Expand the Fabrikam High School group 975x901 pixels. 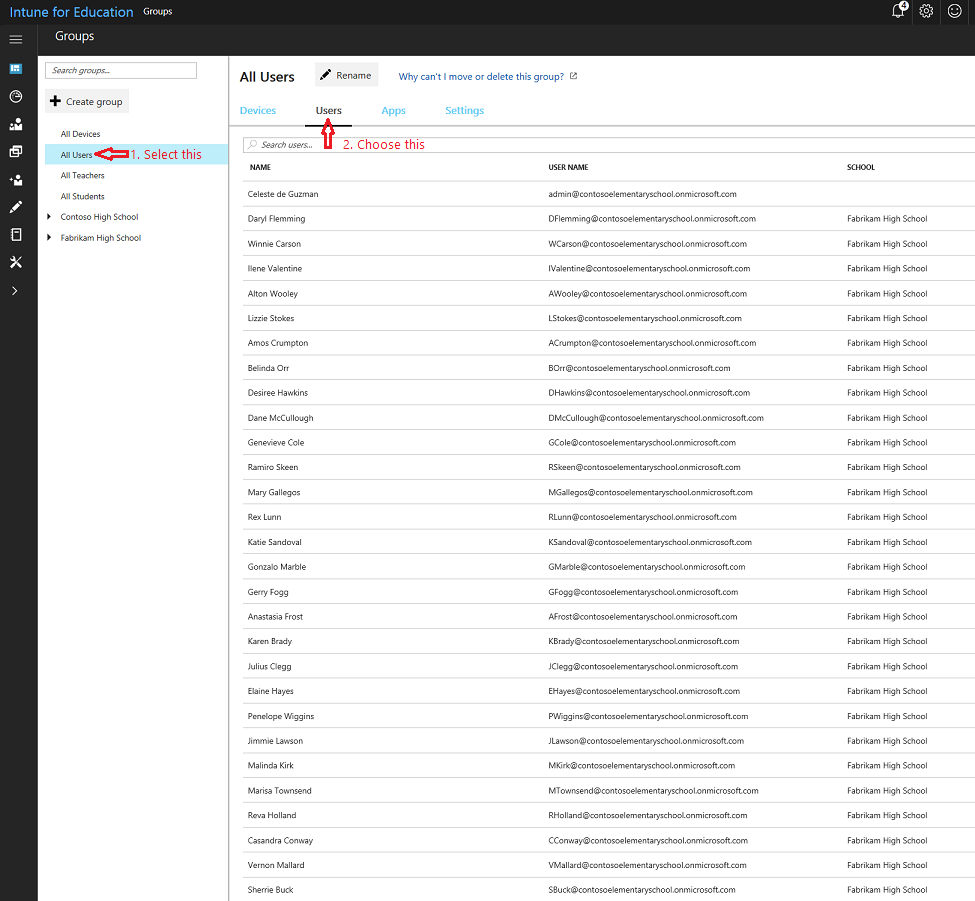click(x=49, y=238)
